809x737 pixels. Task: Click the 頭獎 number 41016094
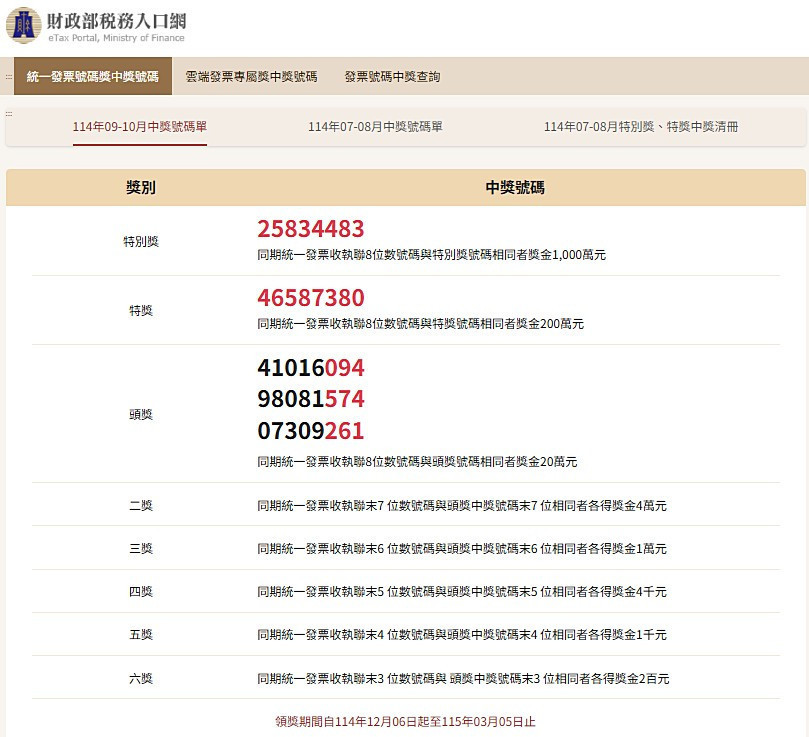click(x=310, y=368)
